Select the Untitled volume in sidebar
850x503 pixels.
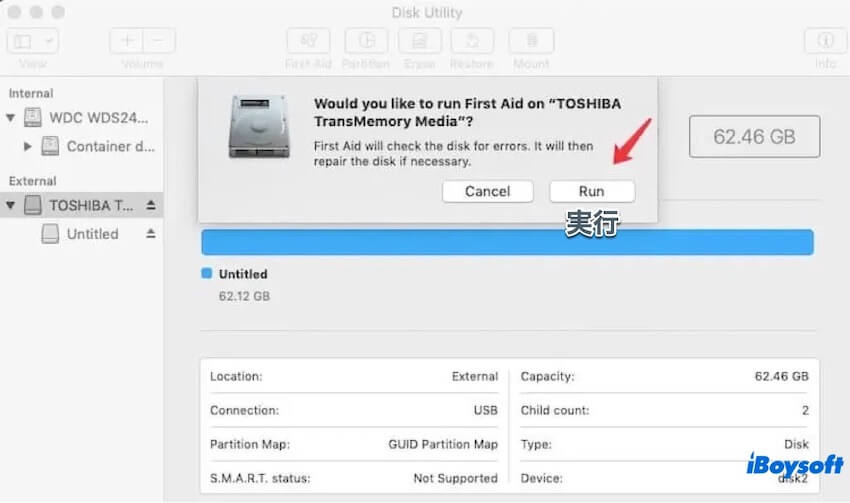click(x=92, y=234)
